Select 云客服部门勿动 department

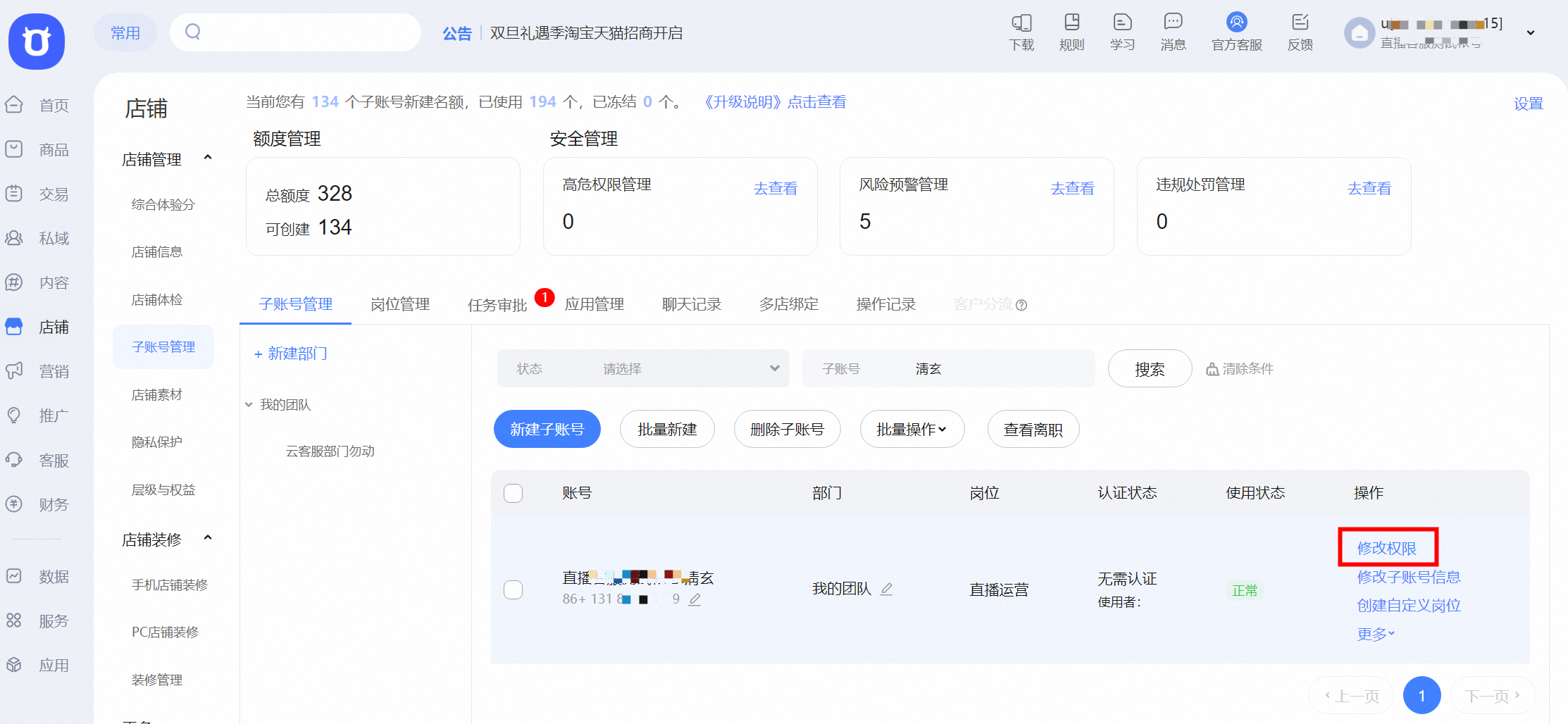point(330,451)
